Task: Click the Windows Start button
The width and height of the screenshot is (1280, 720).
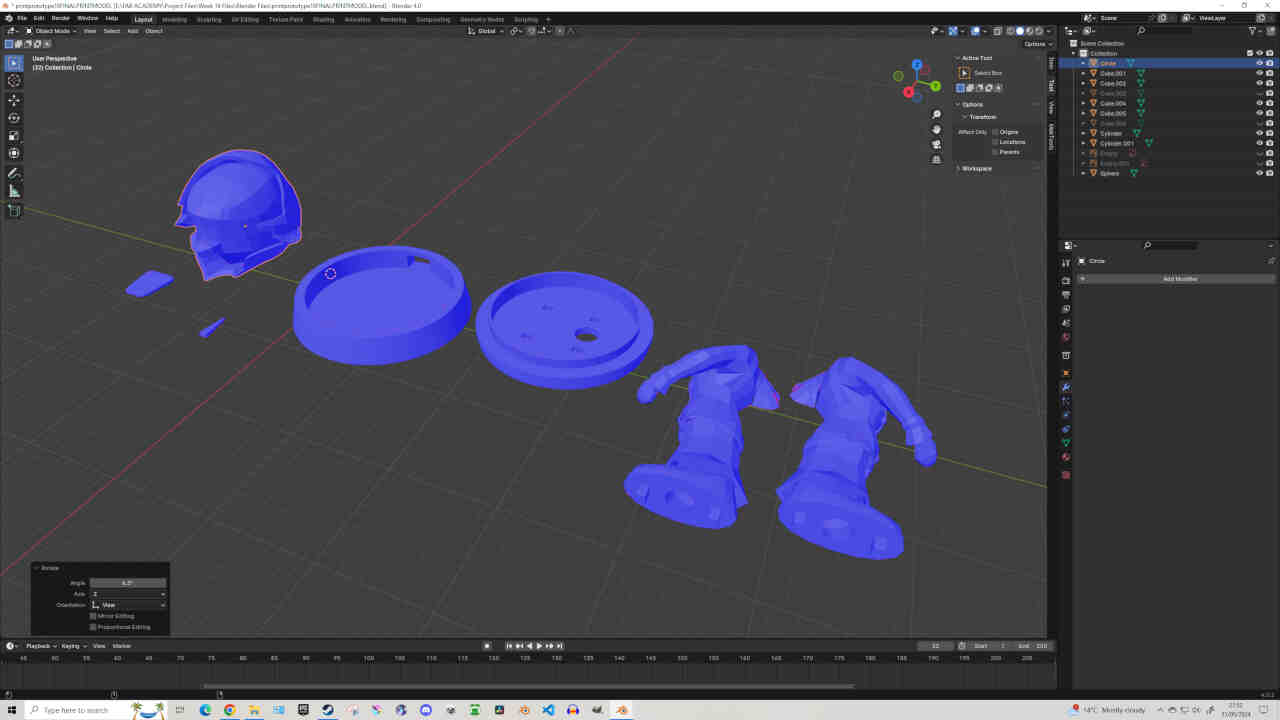Action: click(x=11, y=710)
